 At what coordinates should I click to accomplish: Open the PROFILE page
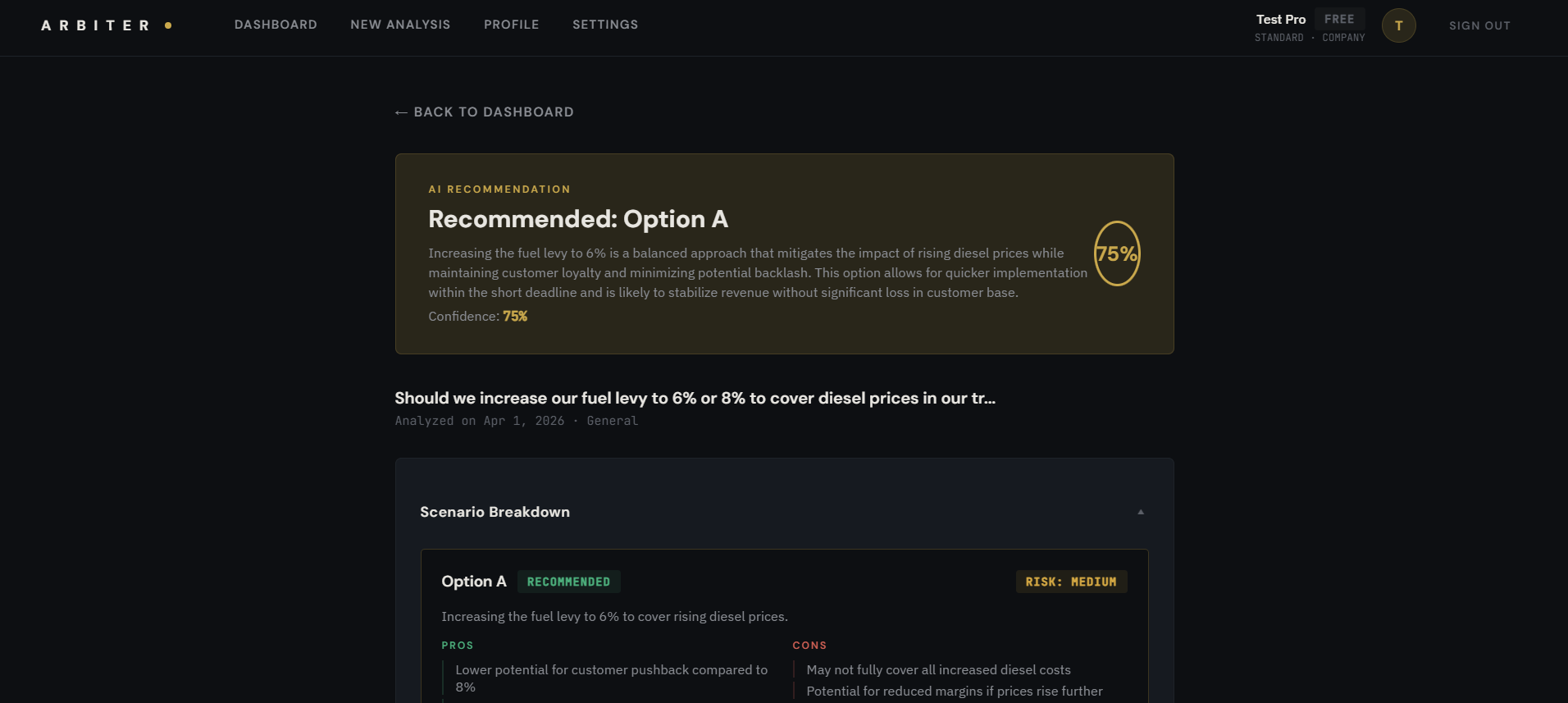pos(511,25)
